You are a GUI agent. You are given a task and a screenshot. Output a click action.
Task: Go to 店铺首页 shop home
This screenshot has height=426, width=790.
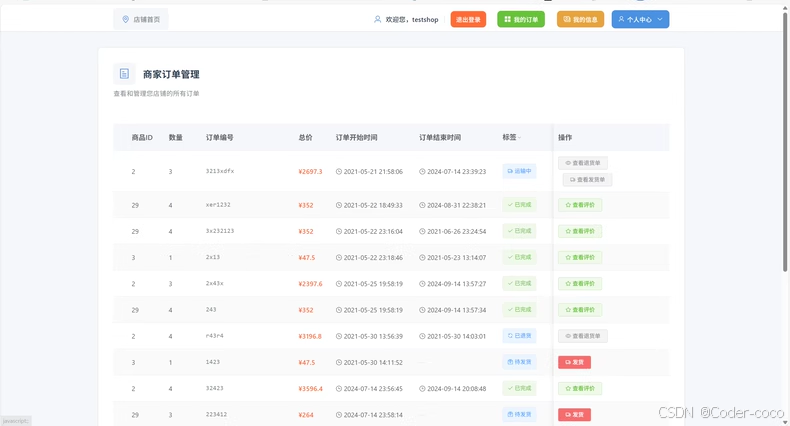pyautogui.click(x=141, y=19)
